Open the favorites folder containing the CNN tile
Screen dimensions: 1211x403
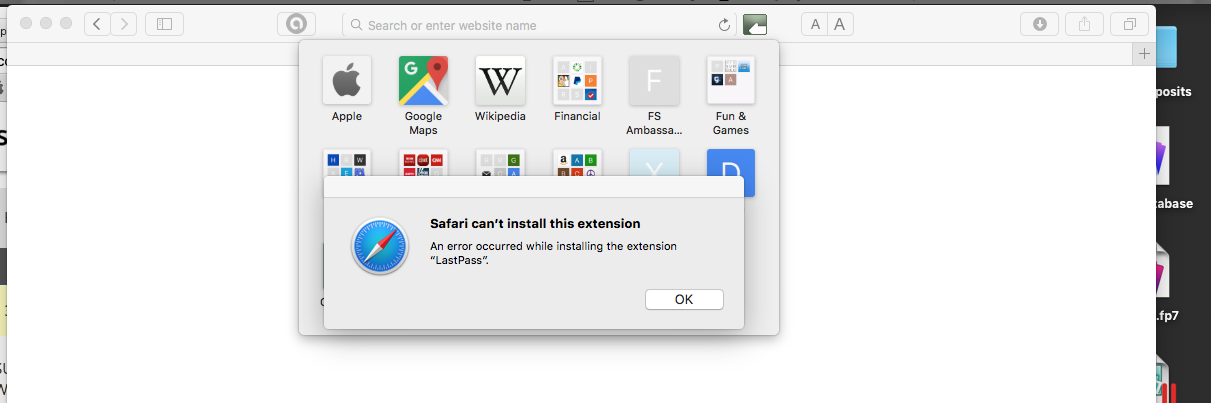pyautogui.click(x=423, y=163)
